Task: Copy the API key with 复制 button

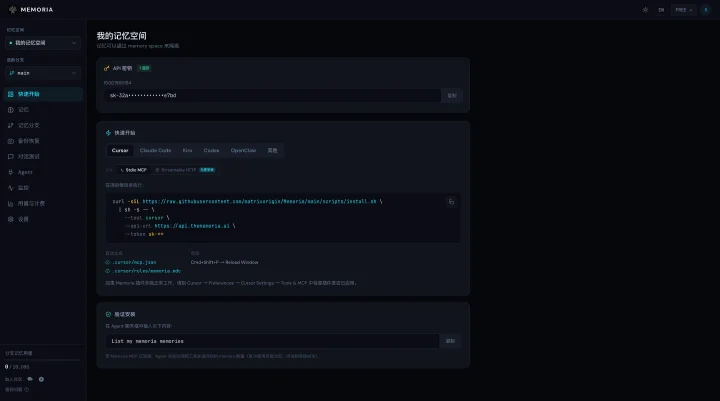Action: click(x=452, y=96)
